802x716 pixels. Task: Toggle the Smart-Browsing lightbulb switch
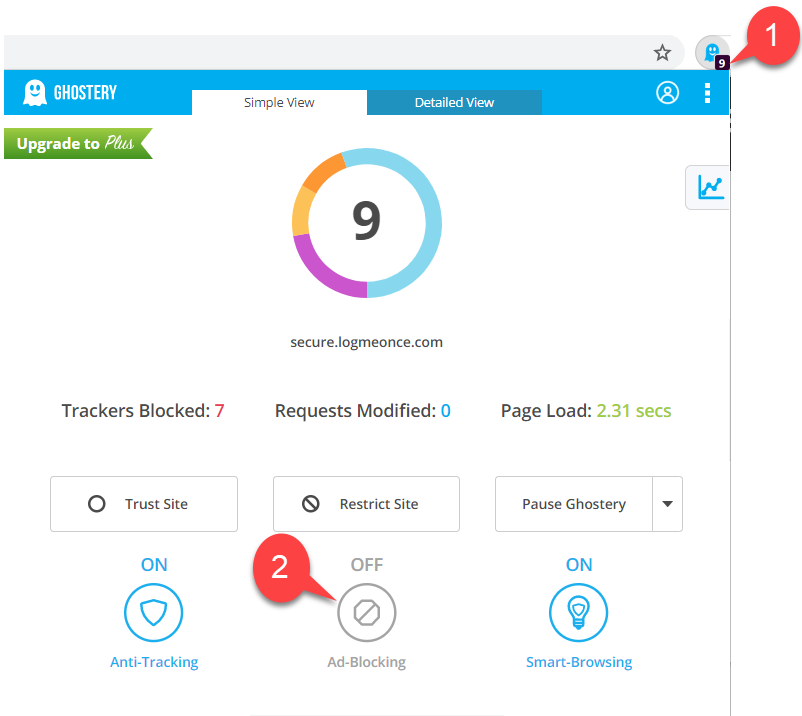pyautogui.click(x=578, y=613)
